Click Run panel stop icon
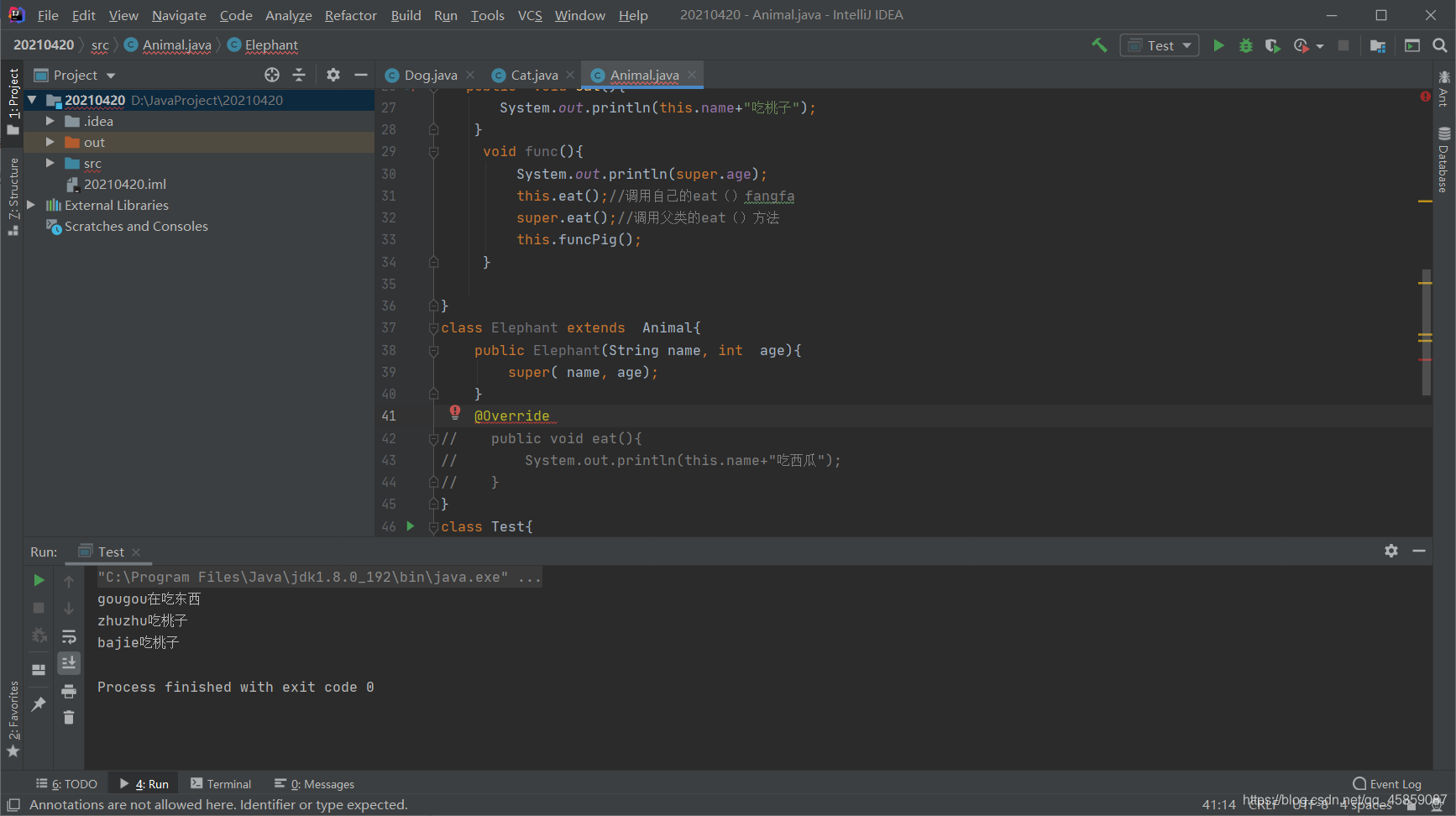The image size is (1456, 816). click(x=39, y=608)
